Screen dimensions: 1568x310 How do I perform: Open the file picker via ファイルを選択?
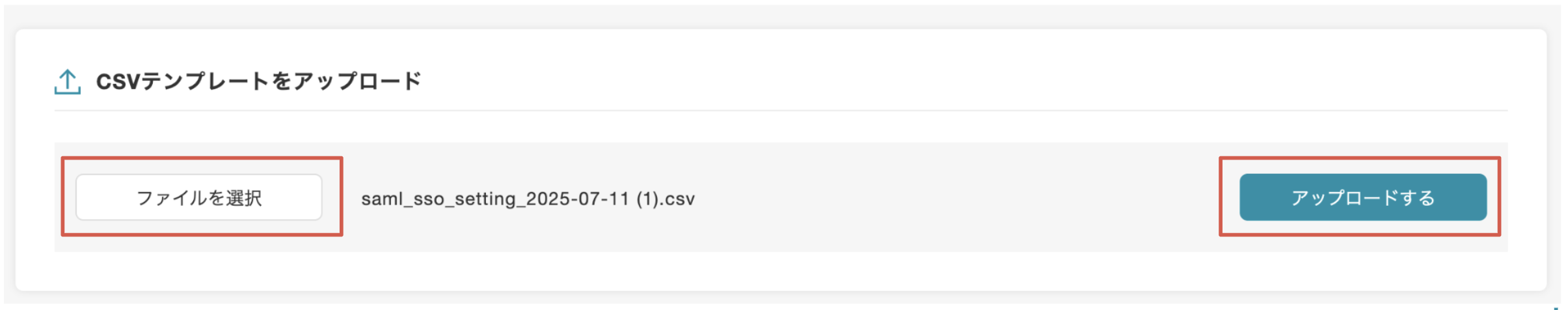(x=198, y=197)
